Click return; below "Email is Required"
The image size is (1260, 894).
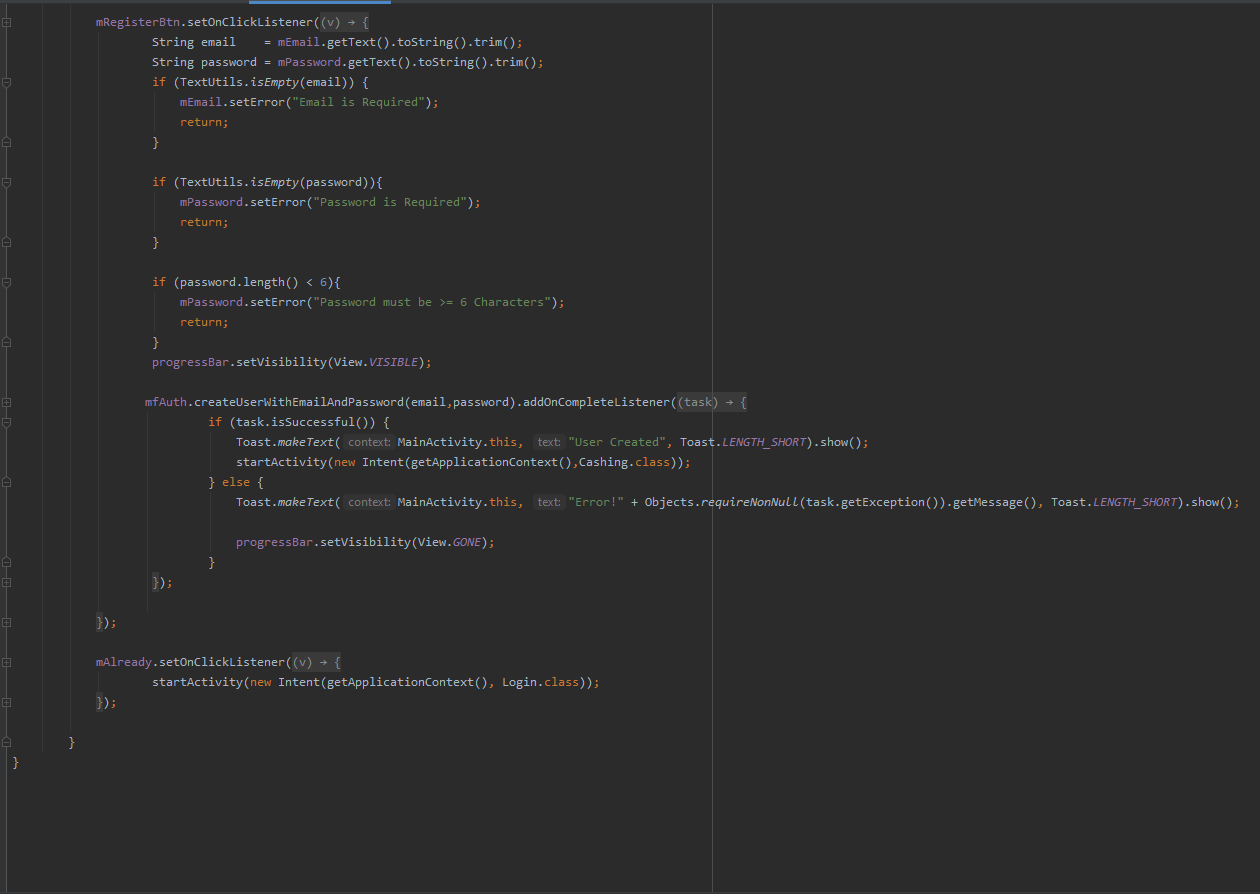click(204, 122)
